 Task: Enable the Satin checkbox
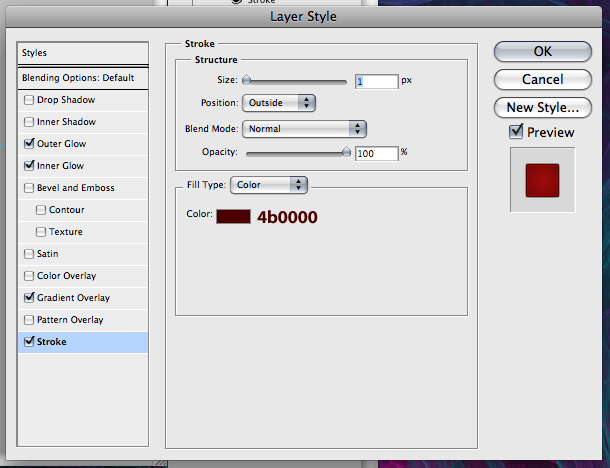29,254
